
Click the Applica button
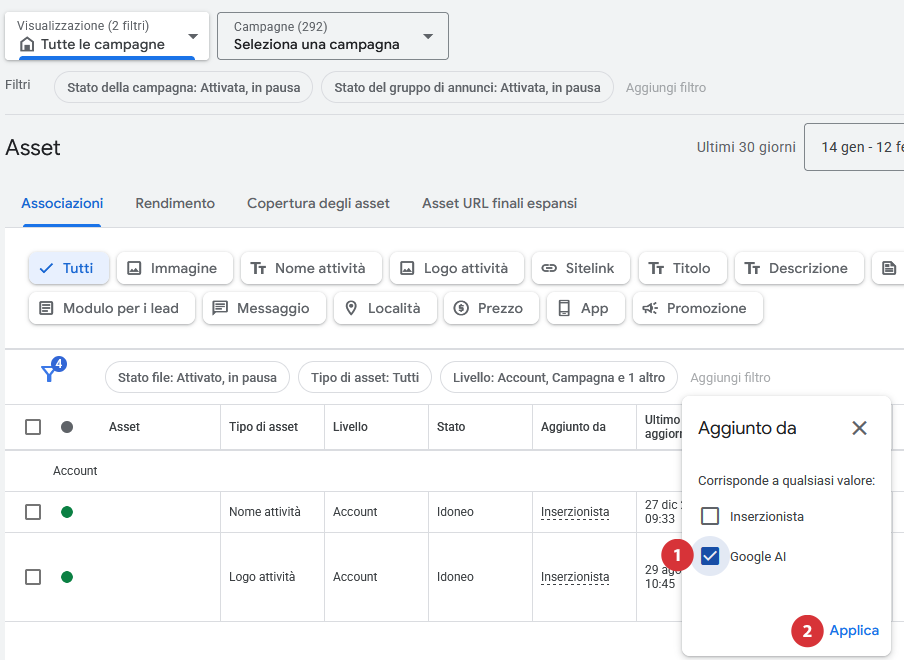[x=854, y=630]
